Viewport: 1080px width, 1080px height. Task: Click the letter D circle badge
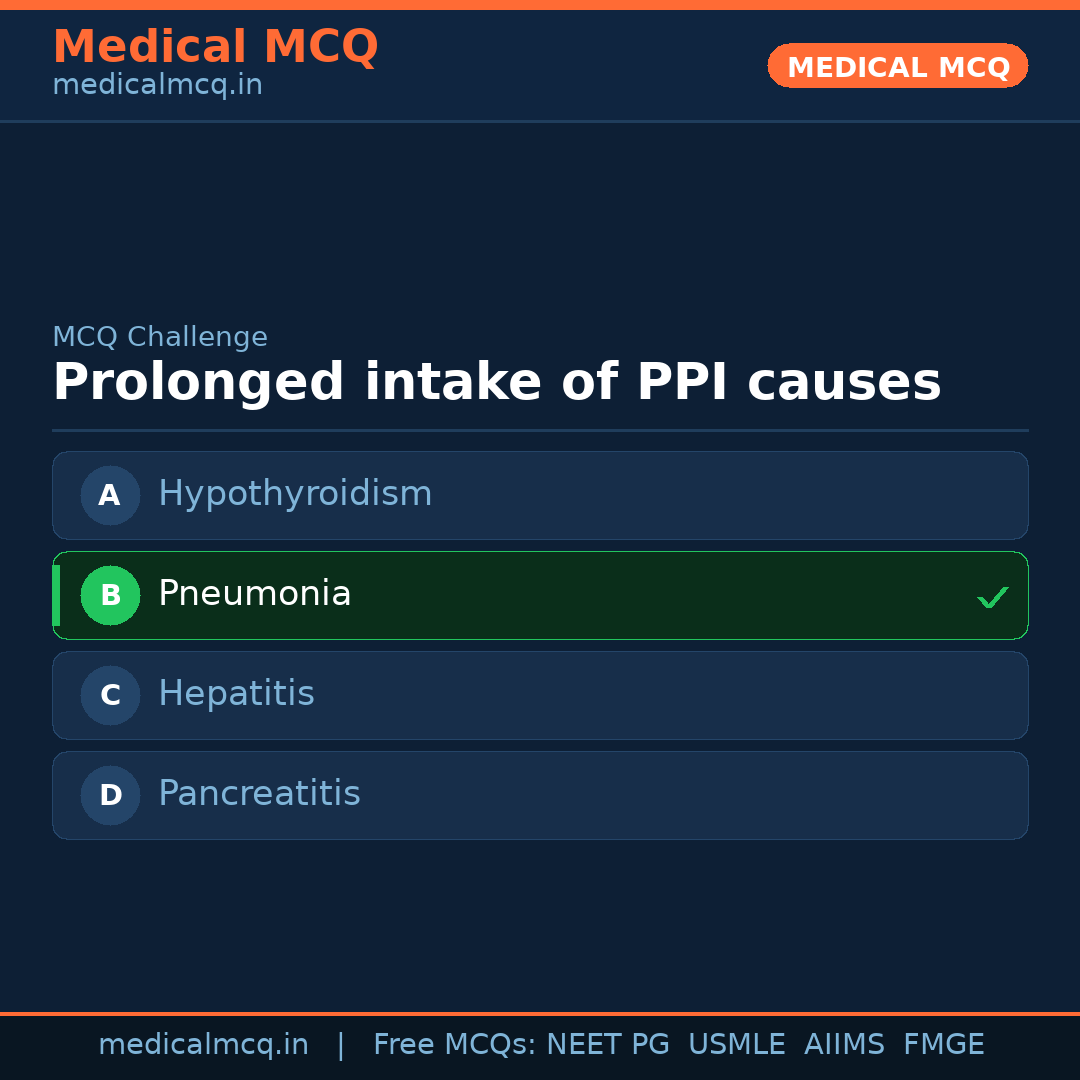point(110,795)
